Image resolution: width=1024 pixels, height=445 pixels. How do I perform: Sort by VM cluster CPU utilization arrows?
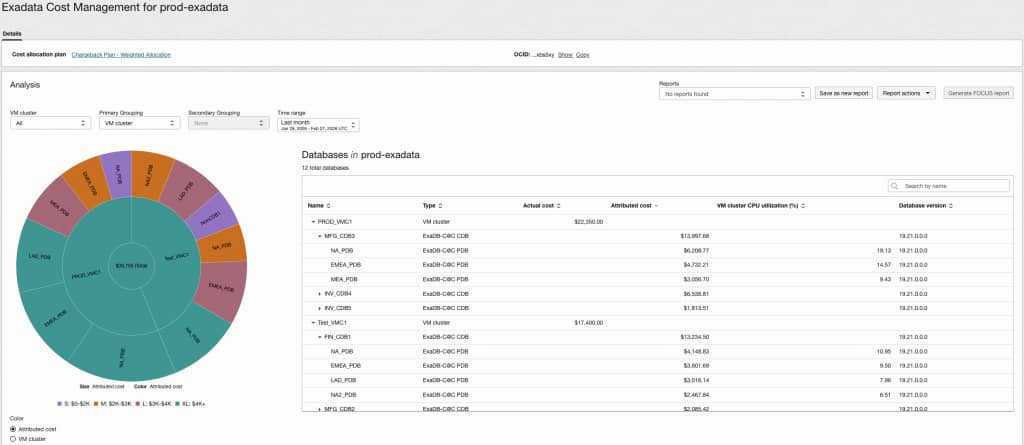[802, 206]
